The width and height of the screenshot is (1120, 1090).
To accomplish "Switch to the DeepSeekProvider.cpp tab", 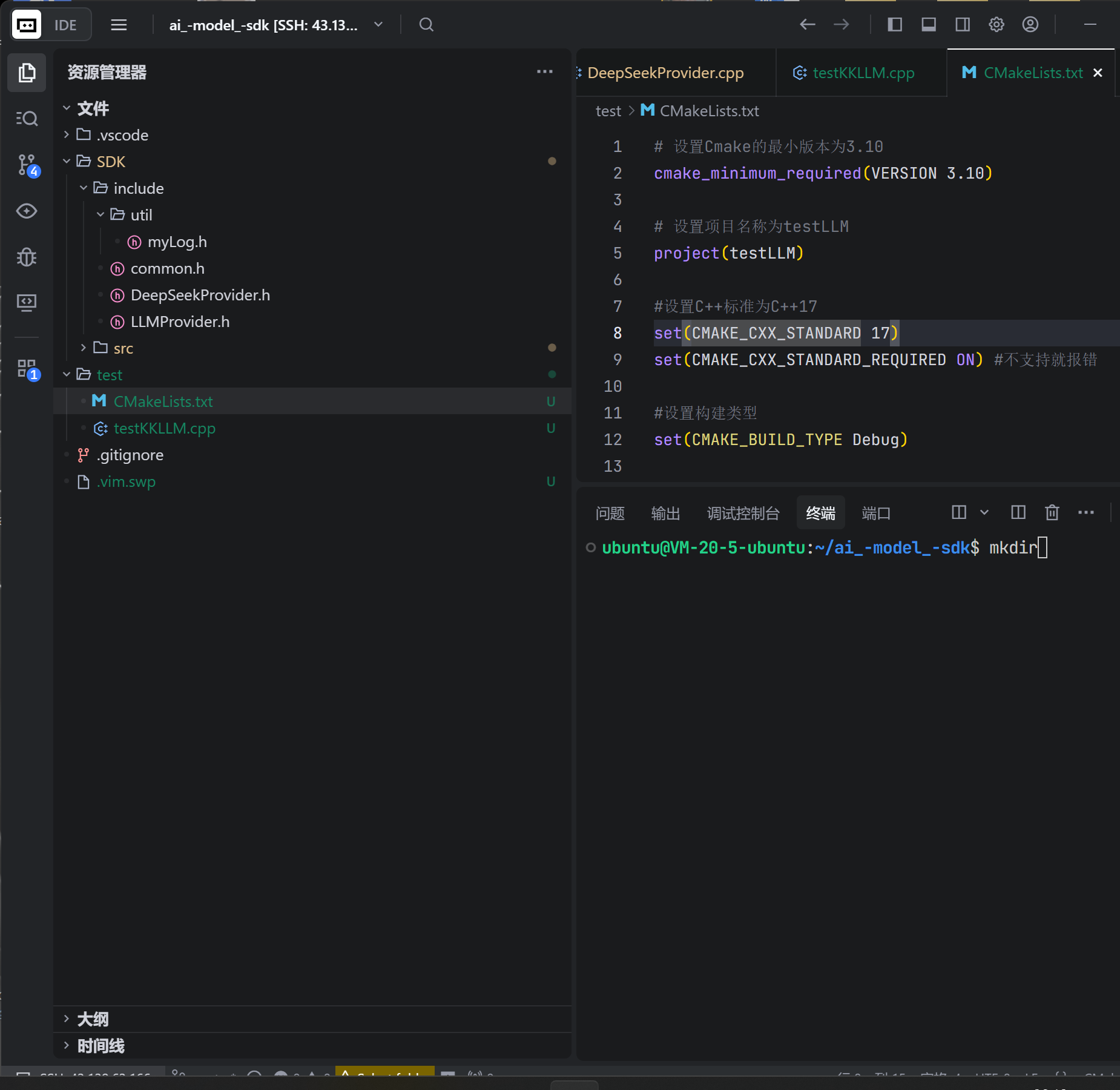I will (x=665, y=73).
